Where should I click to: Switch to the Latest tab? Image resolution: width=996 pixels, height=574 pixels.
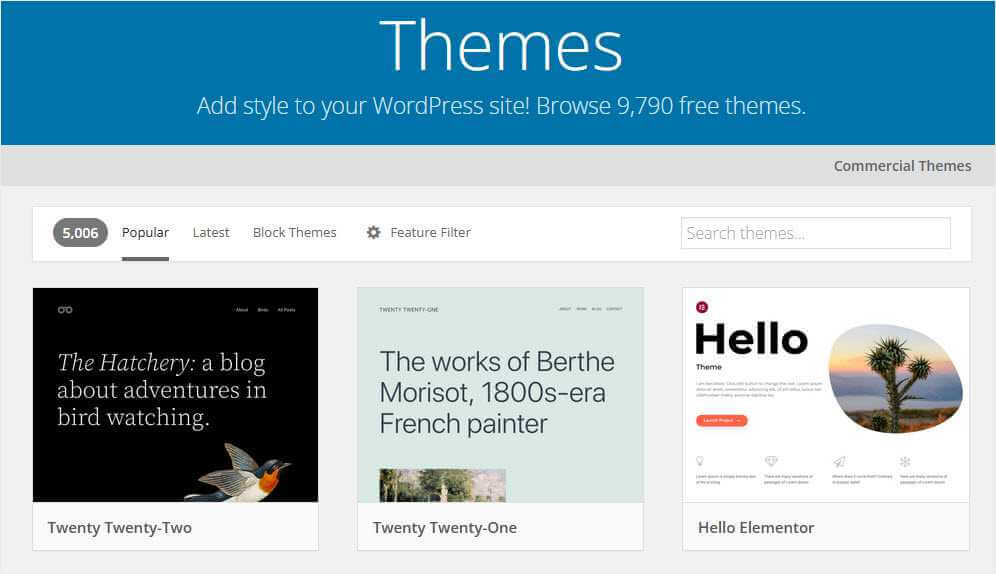click(x=211, y=232)
